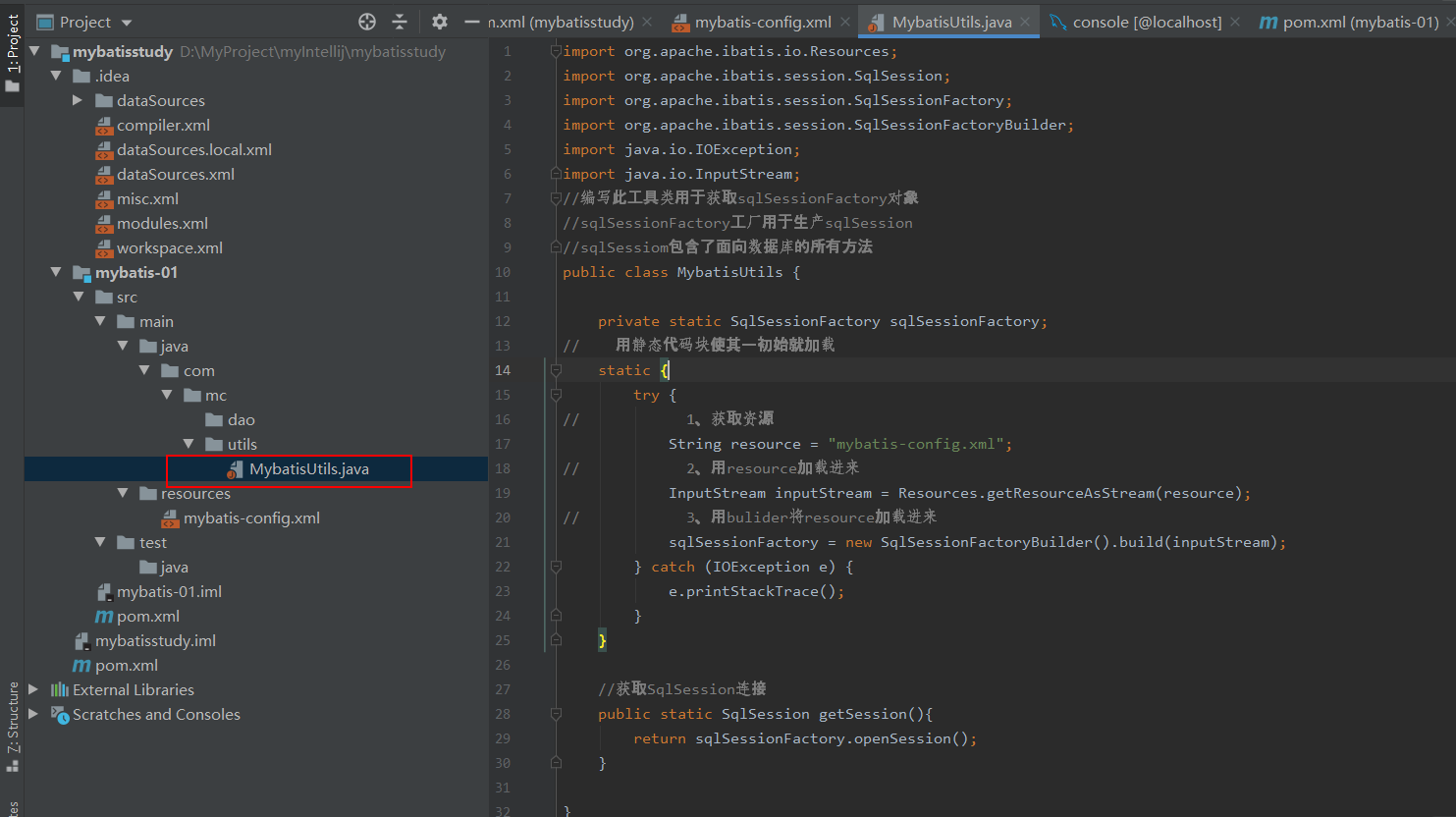Close the MybatisUtils.java tab

[1025, 22]
